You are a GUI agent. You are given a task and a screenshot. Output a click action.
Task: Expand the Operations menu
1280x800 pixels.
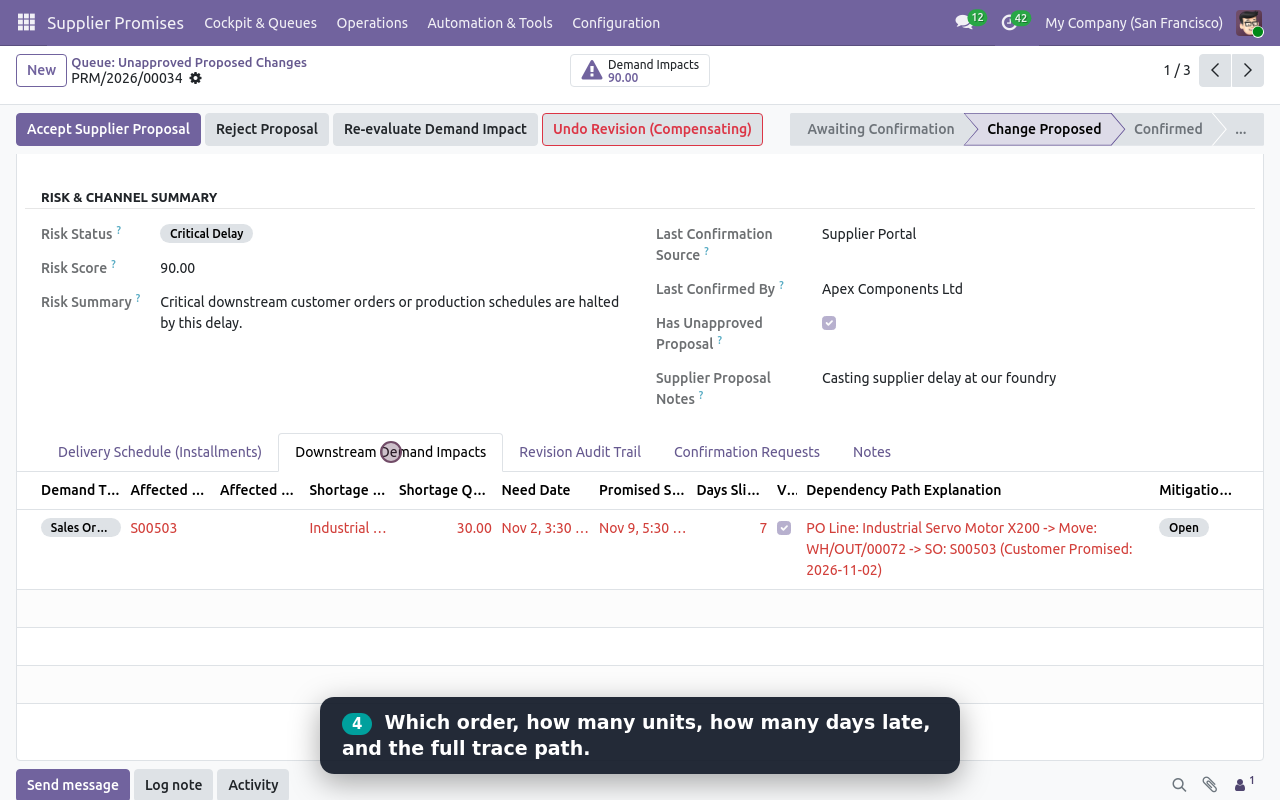coord(372,22)
